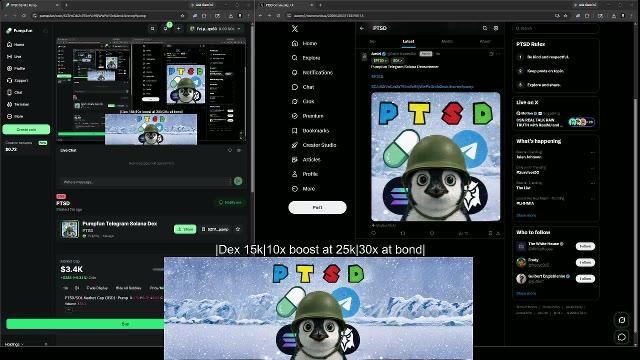Click Show more under What's happening
This screenshot has height=360, width=640.
point(526,215)
